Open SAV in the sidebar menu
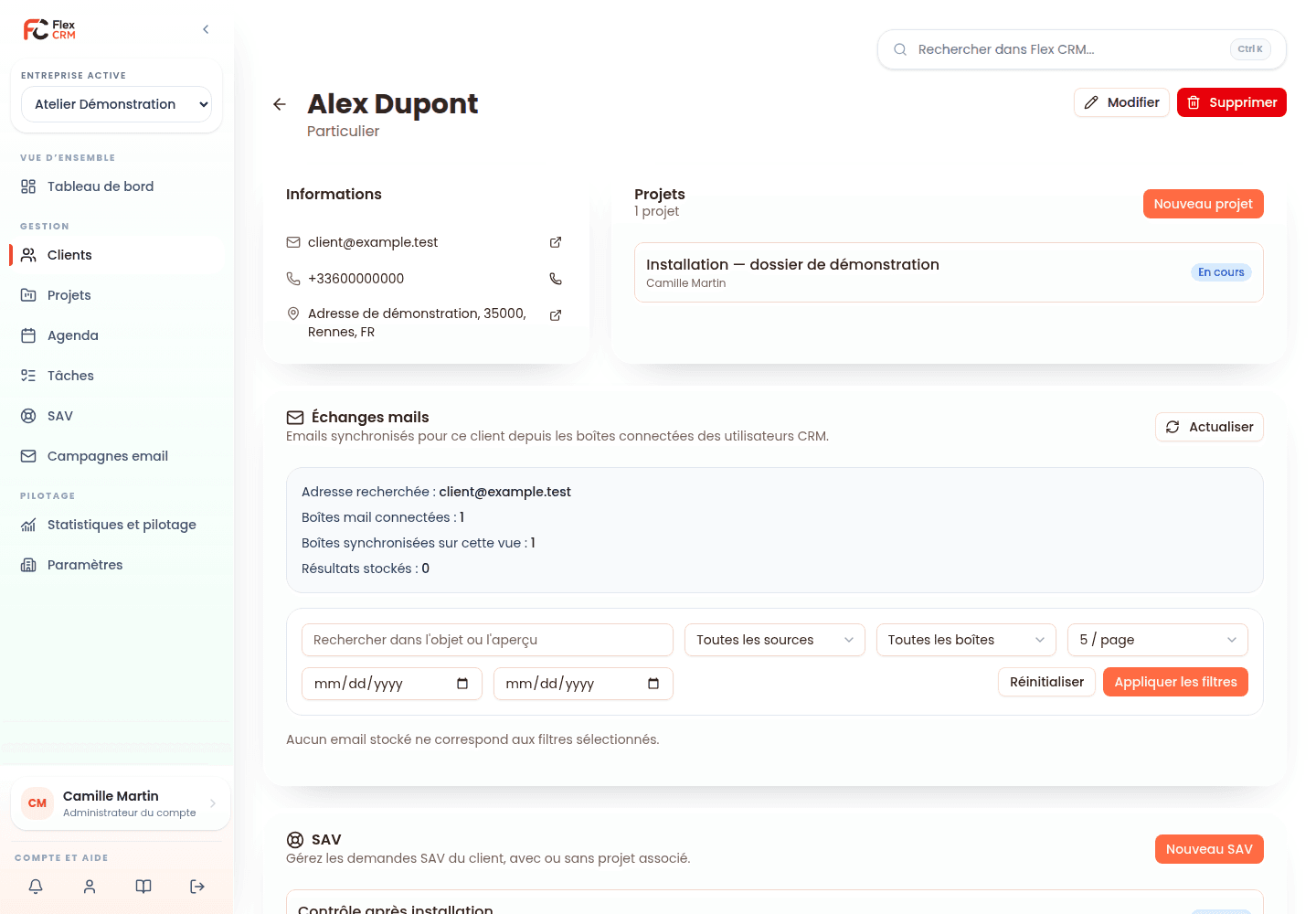Screen dimensions: 1316x914 coord(116,416)
